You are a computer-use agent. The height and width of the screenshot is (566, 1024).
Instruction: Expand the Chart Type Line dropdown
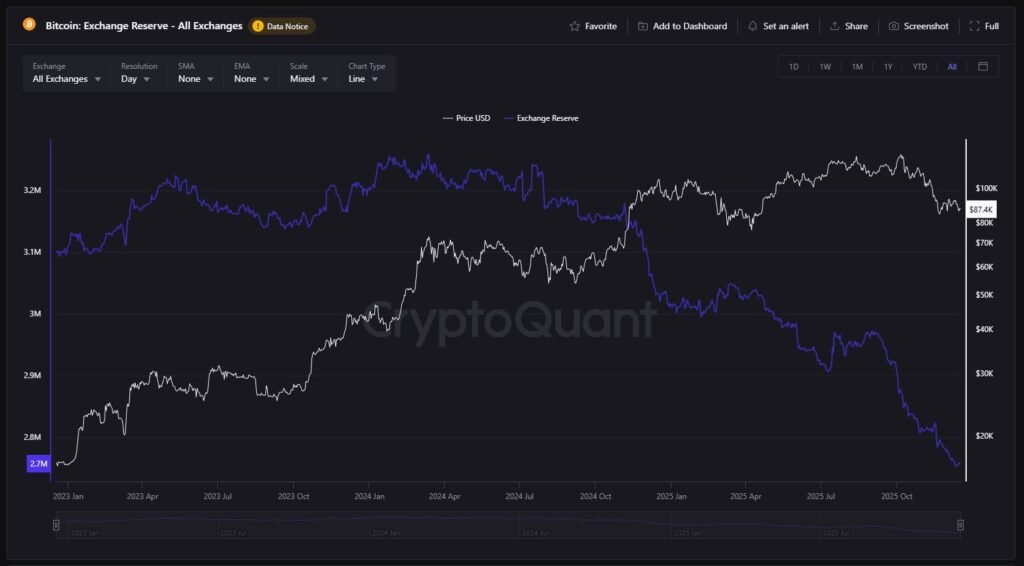click(365, 73)
